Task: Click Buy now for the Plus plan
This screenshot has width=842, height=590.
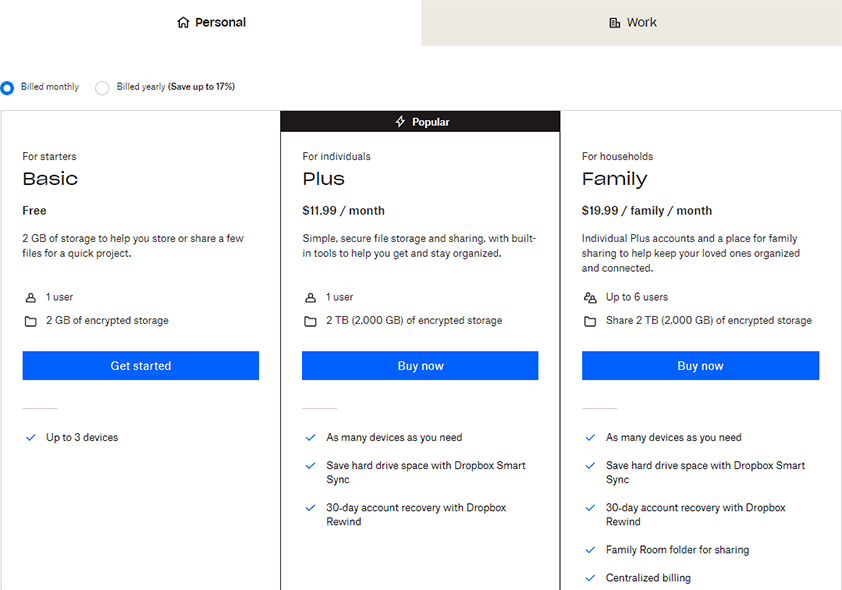Action: coord(420,366)
